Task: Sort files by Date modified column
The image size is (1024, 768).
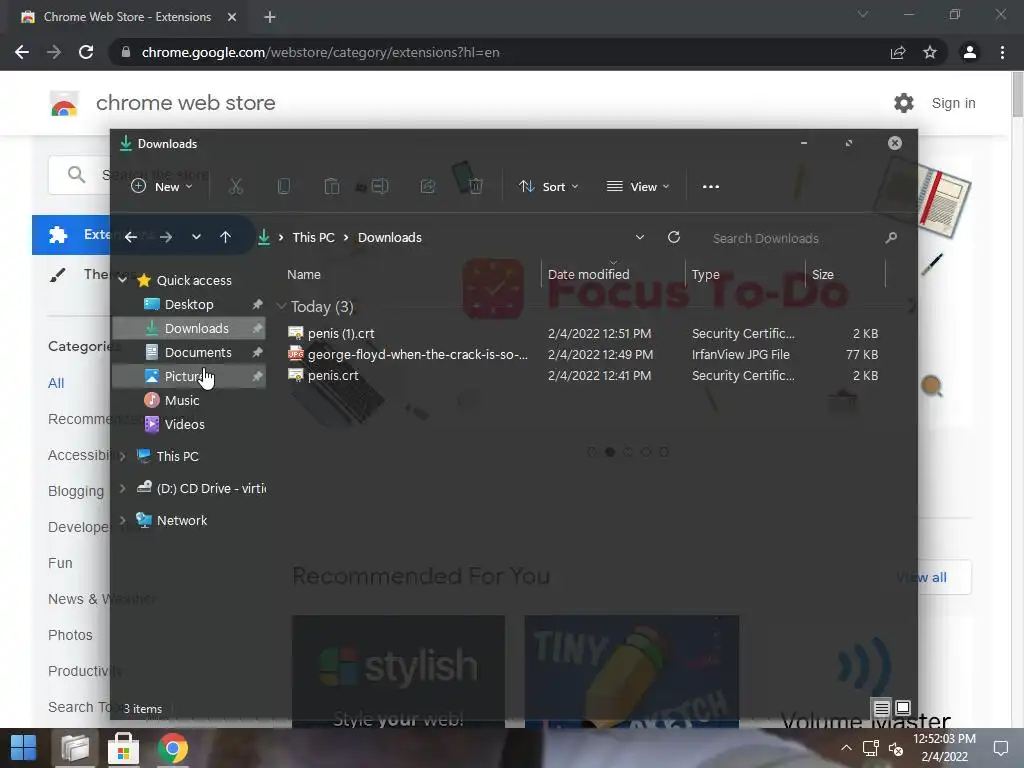Action: pyautogui.click(x=613, y=274)
